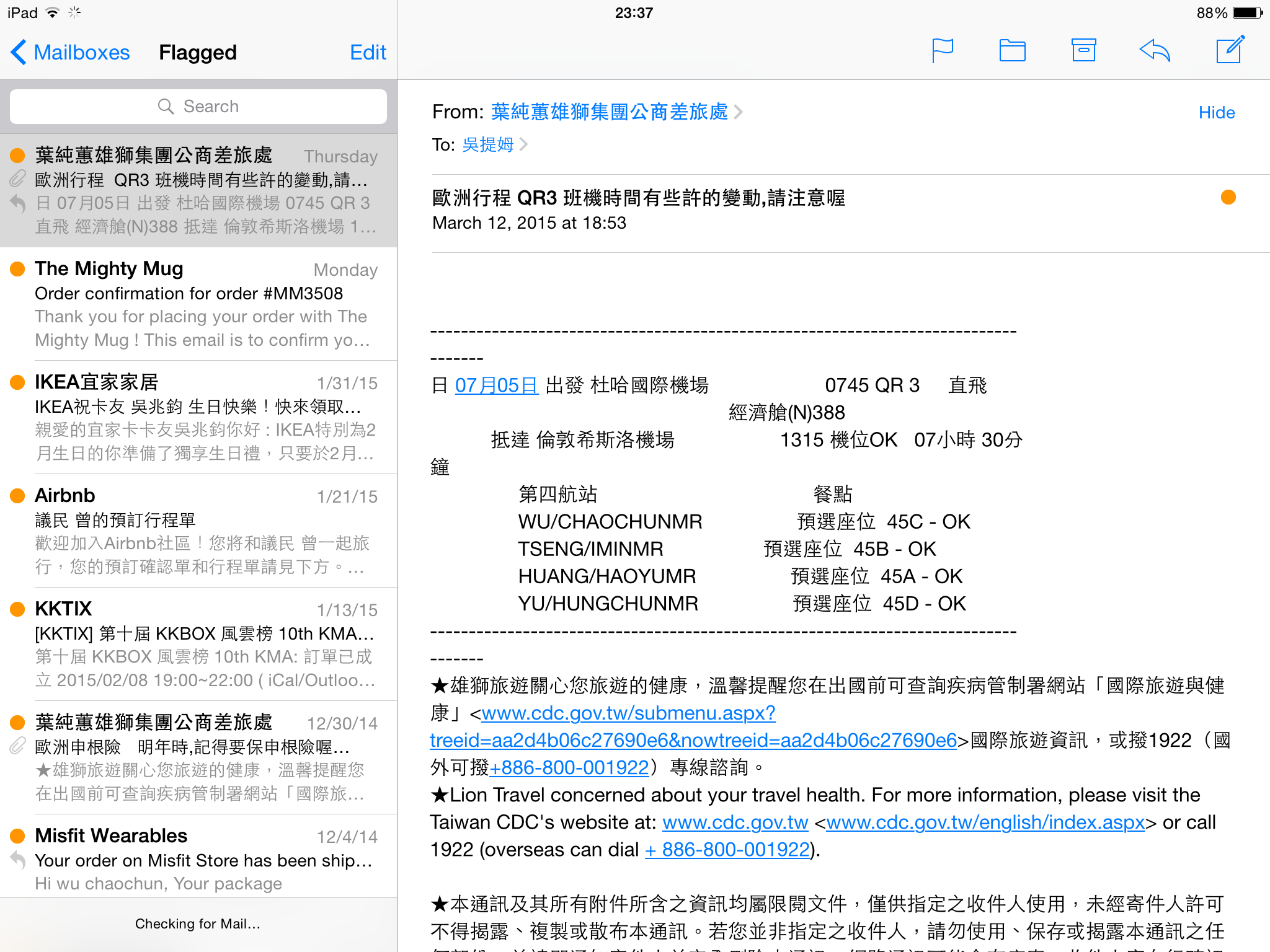
Task: Tap the flag dot on The Mighty Mug row
Action: [x=17, y=269]
